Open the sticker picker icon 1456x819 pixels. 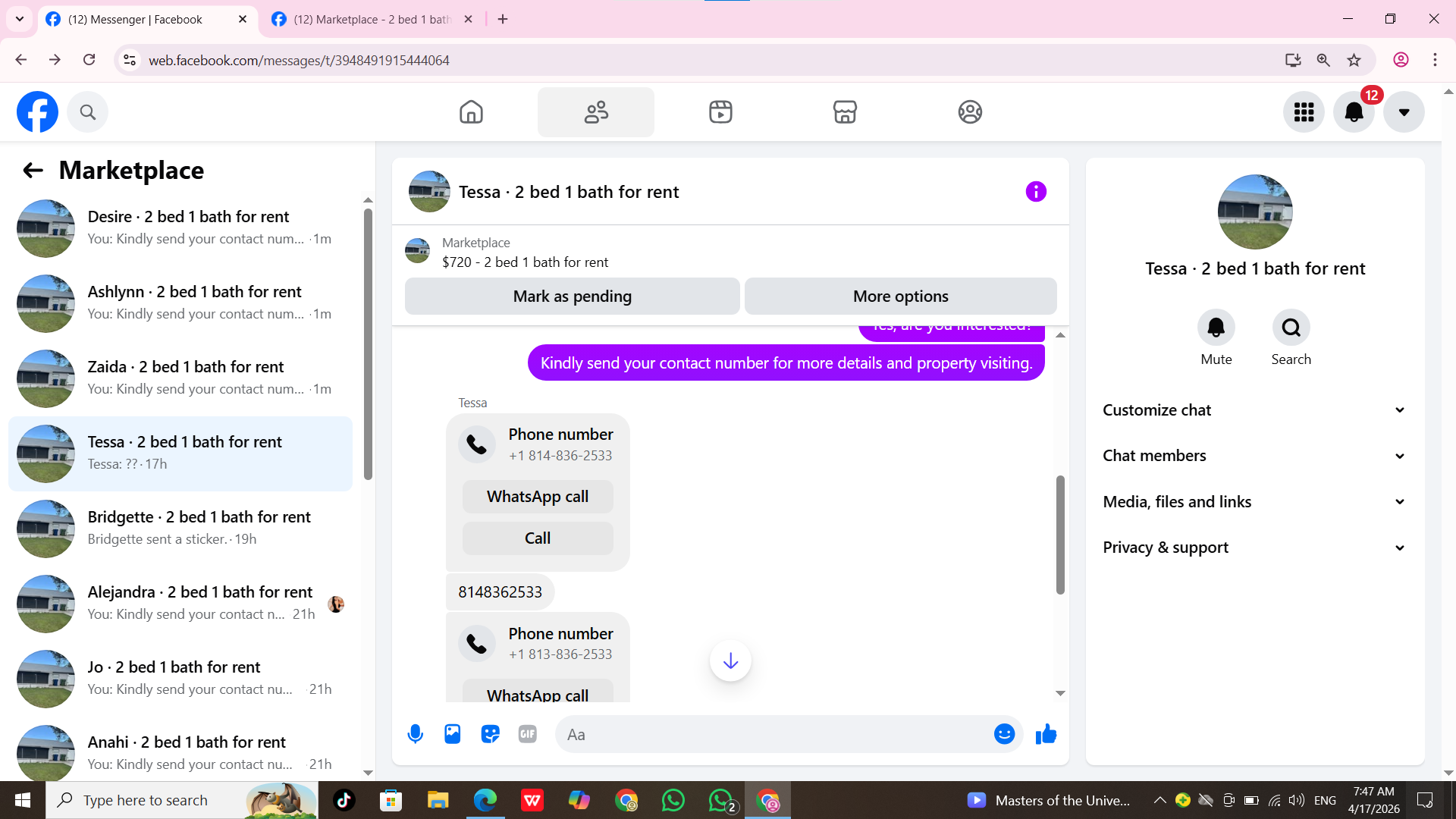tap(490, 734)
